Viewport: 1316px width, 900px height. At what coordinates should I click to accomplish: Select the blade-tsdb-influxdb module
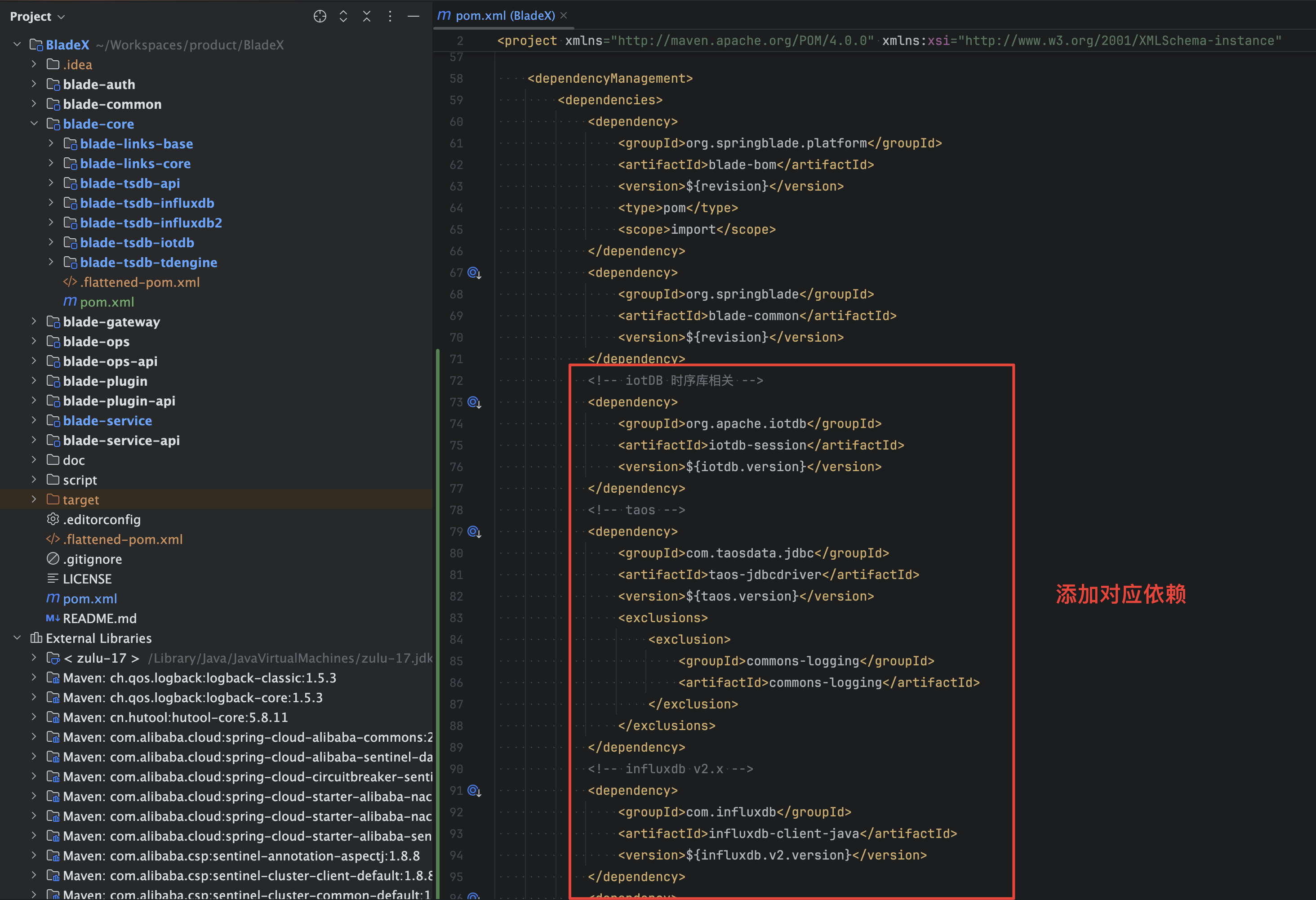147,203
